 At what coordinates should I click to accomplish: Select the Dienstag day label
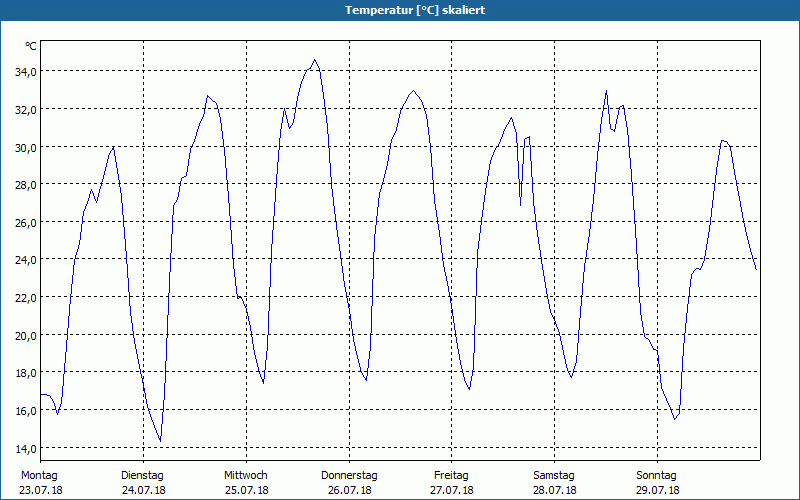pyautogui.click(x=142, y=476)
